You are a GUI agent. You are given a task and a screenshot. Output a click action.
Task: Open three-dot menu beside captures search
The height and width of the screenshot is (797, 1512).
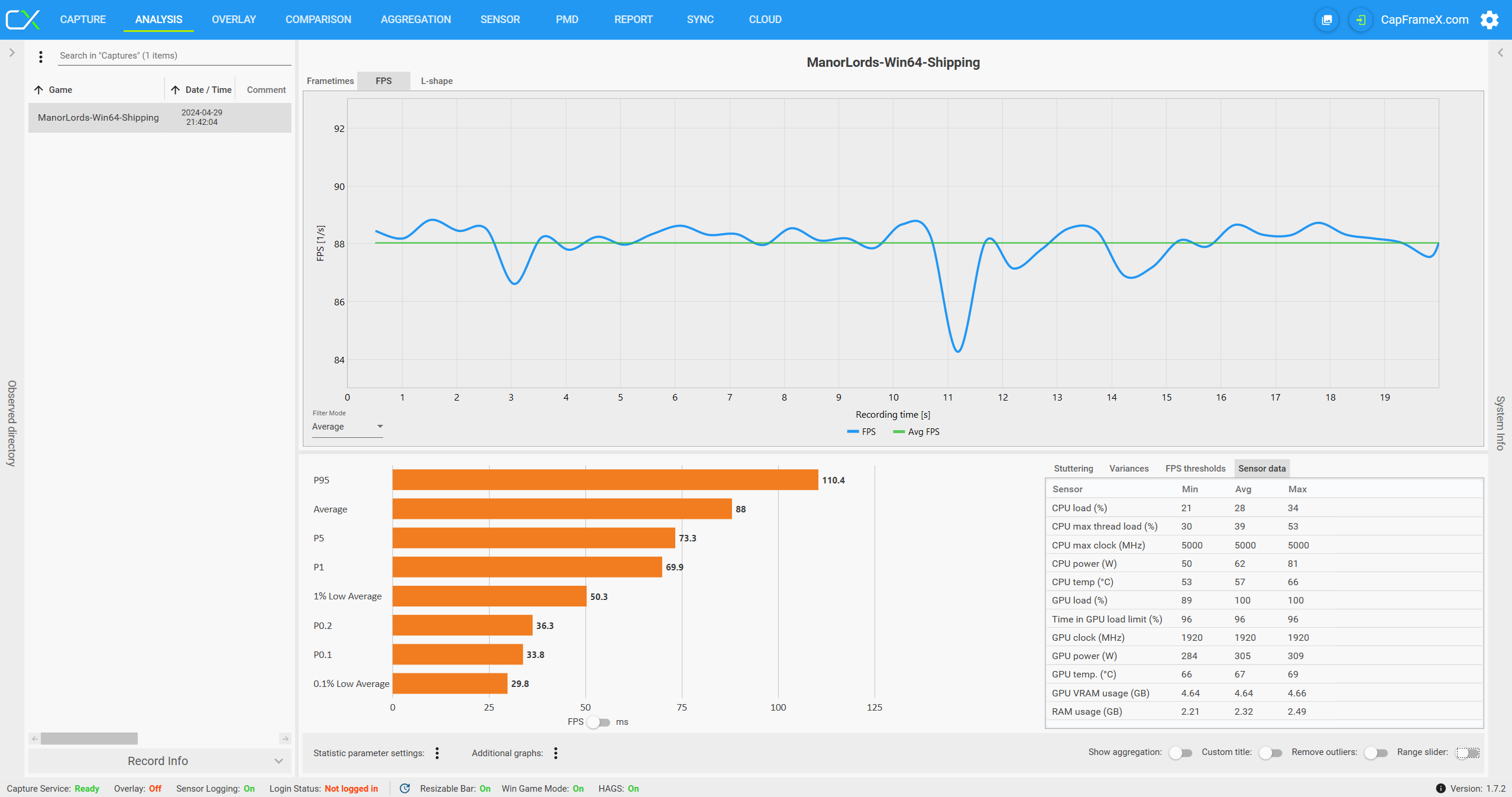pyautogui.click(x=41, y=57)
